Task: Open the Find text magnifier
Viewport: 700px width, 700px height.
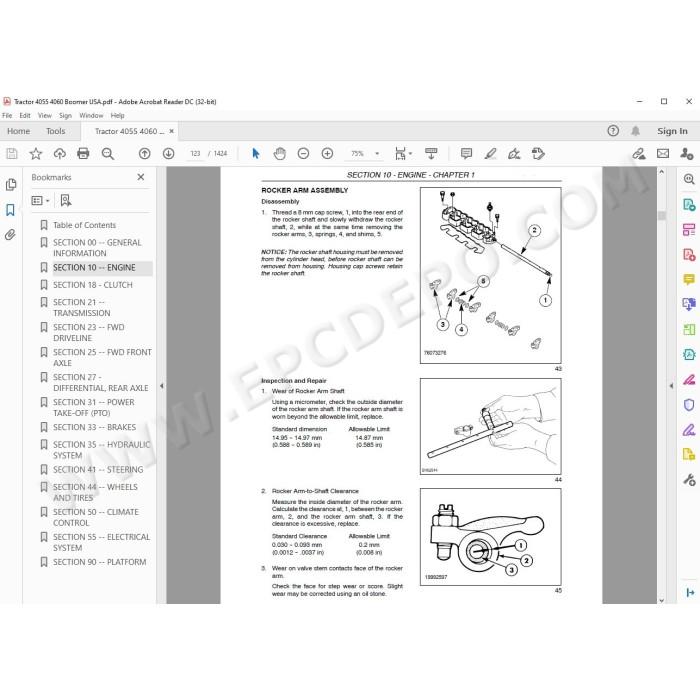Action: [x=108, y=154]
